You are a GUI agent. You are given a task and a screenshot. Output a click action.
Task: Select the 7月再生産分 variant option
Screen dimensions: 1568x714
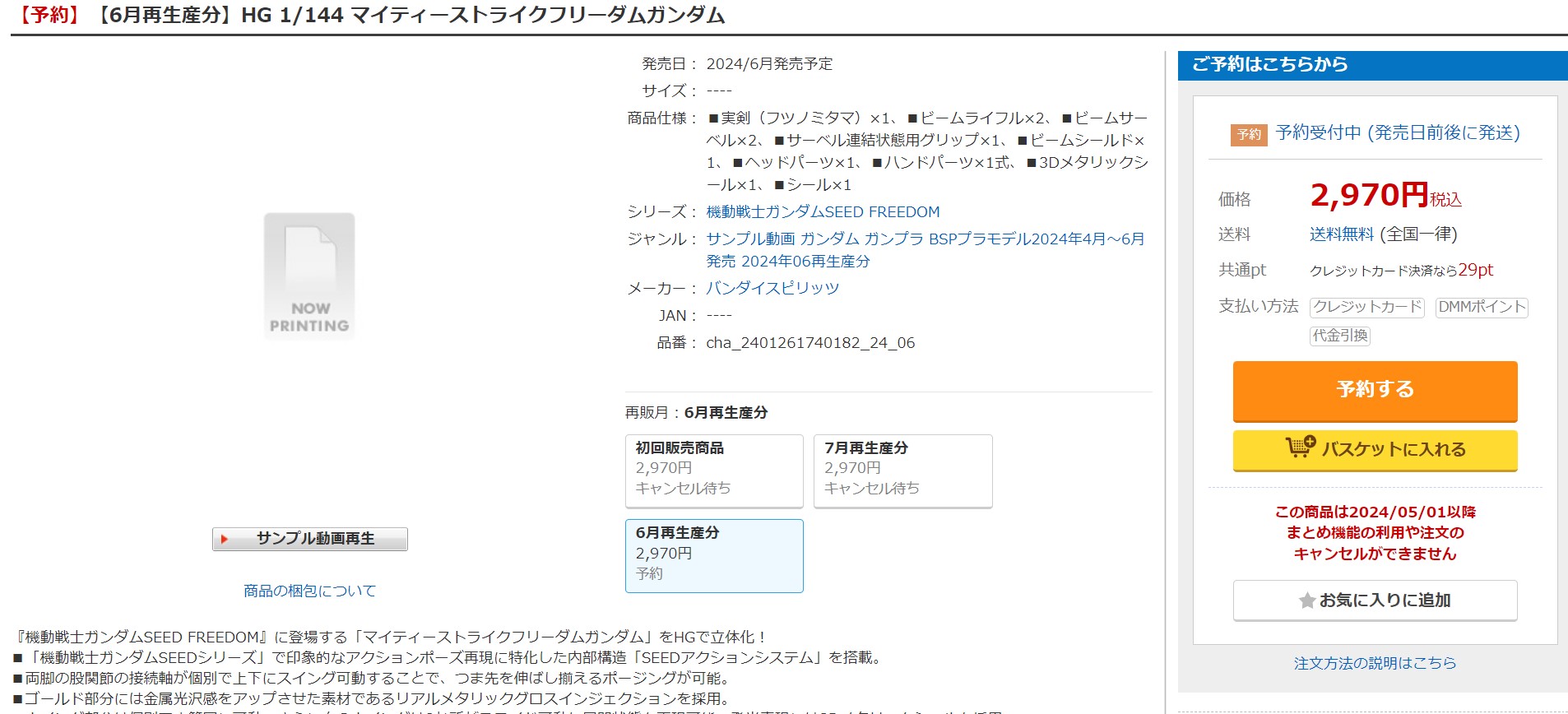[x=903, y=471]
